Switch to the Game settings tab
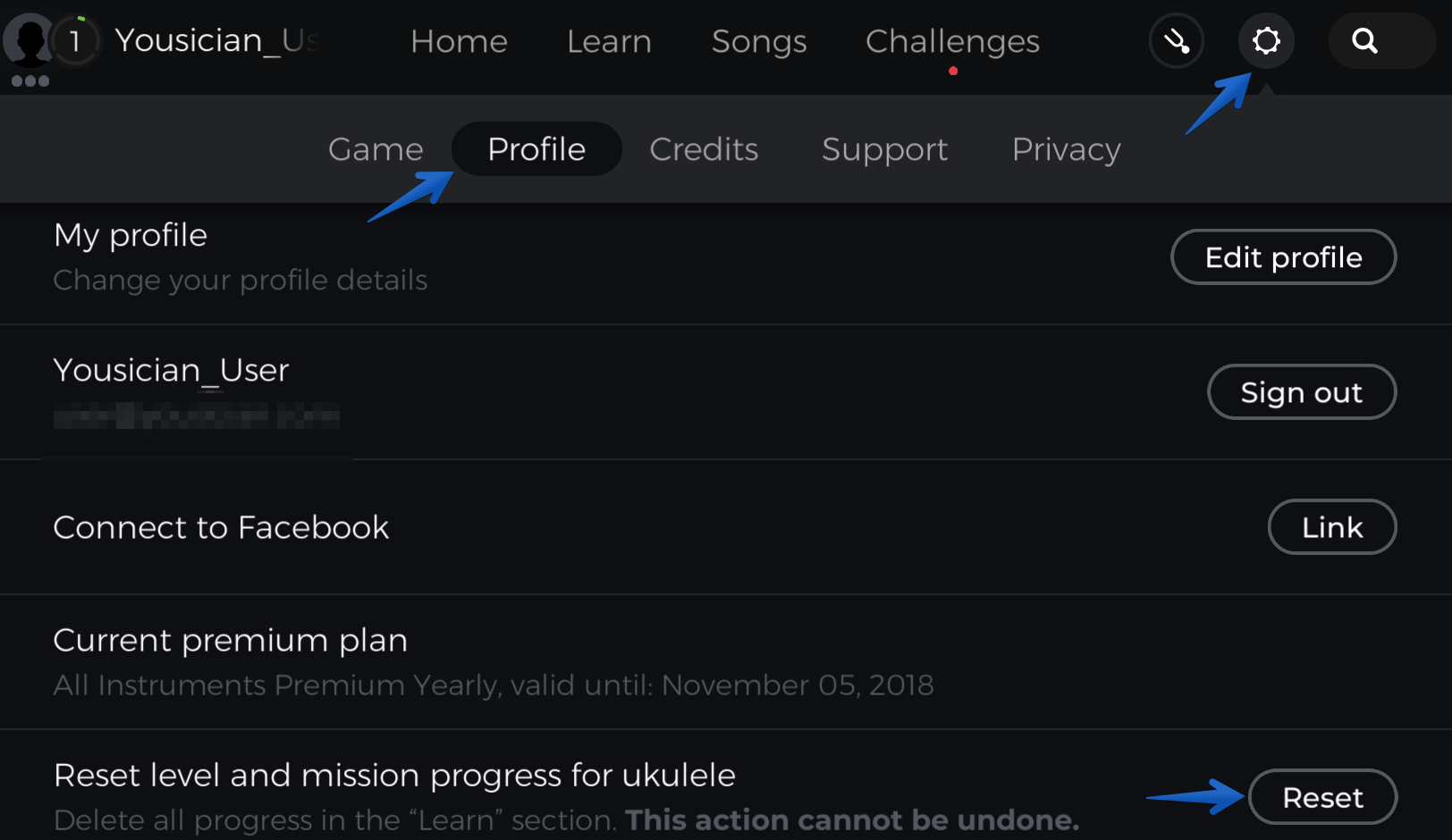Image resolution: width=1452 pixels, height=840 pixels. [376, 149]
